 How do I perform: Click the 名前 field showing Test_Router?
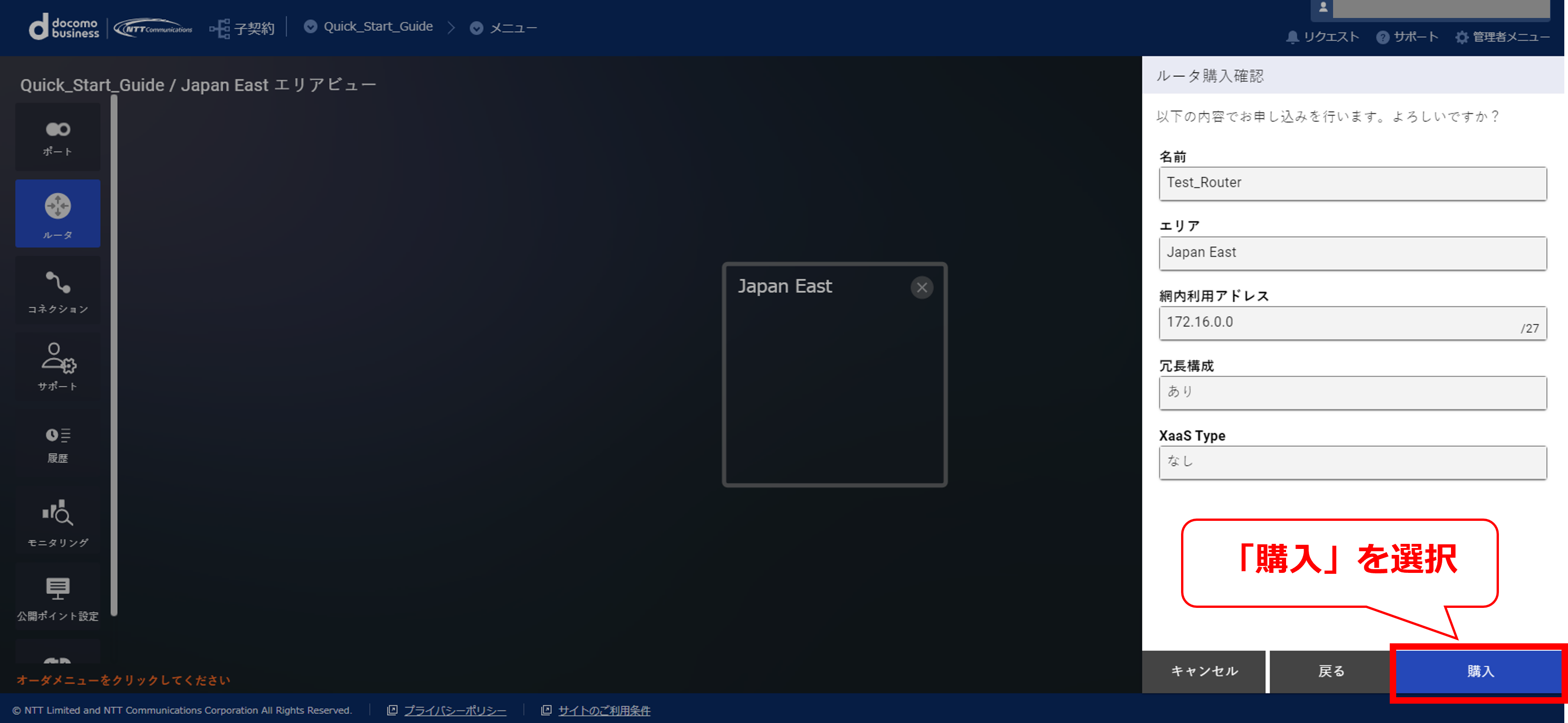[x=1352, y=183]
